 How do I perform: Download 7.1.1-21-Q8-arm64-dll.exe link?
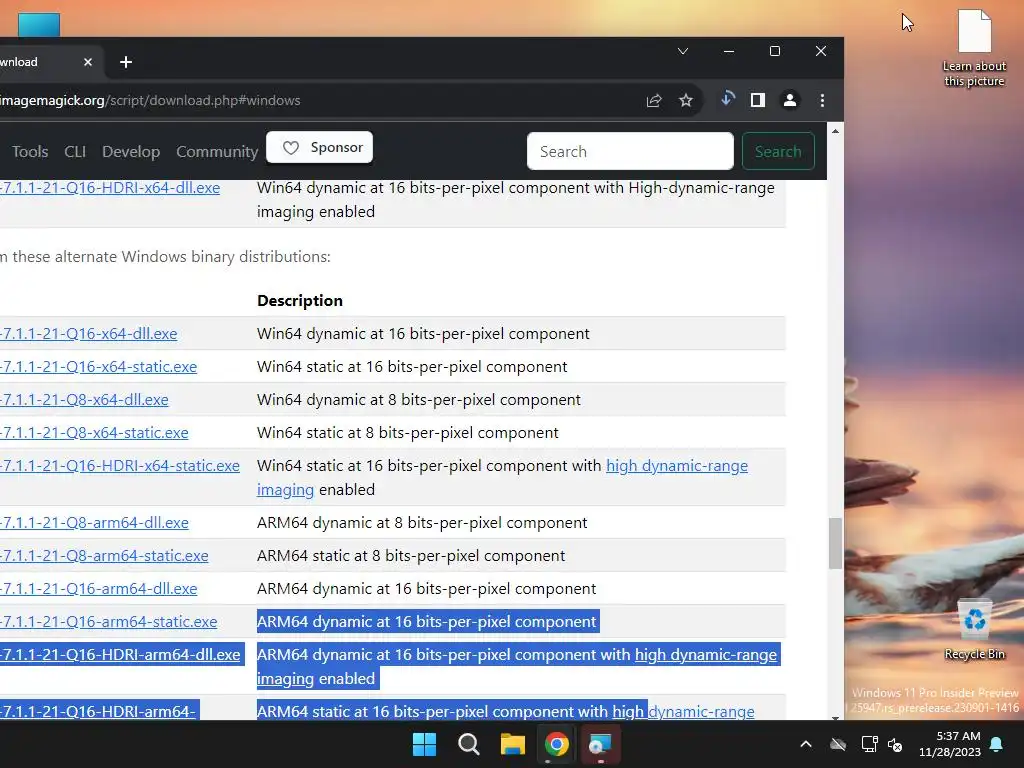click(94, 523)
